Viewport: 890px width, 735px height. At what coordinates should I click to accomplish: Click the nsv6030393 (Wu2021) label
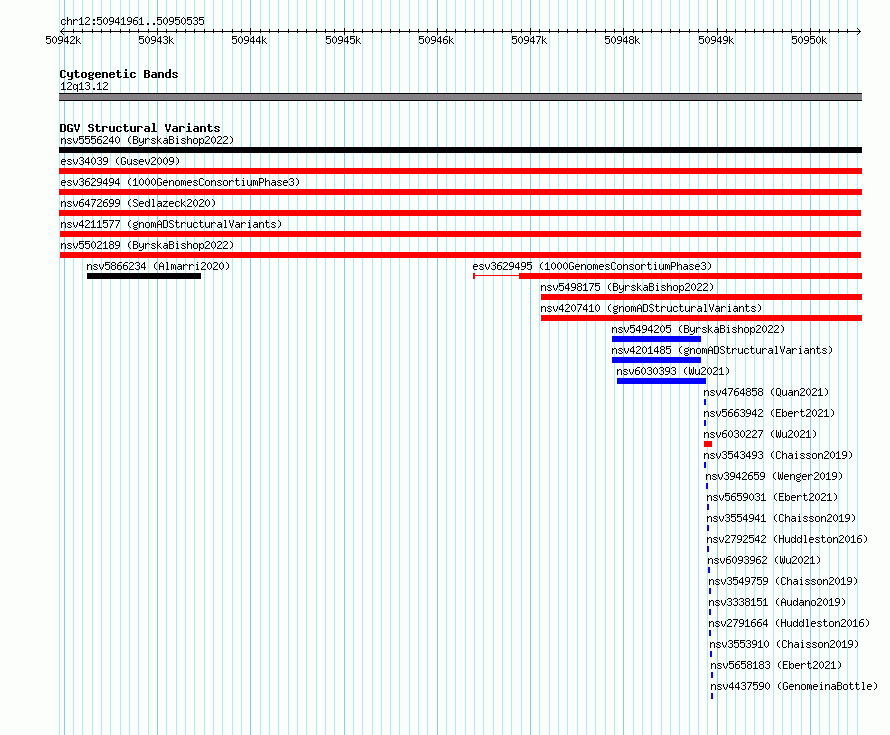[673, 371]
